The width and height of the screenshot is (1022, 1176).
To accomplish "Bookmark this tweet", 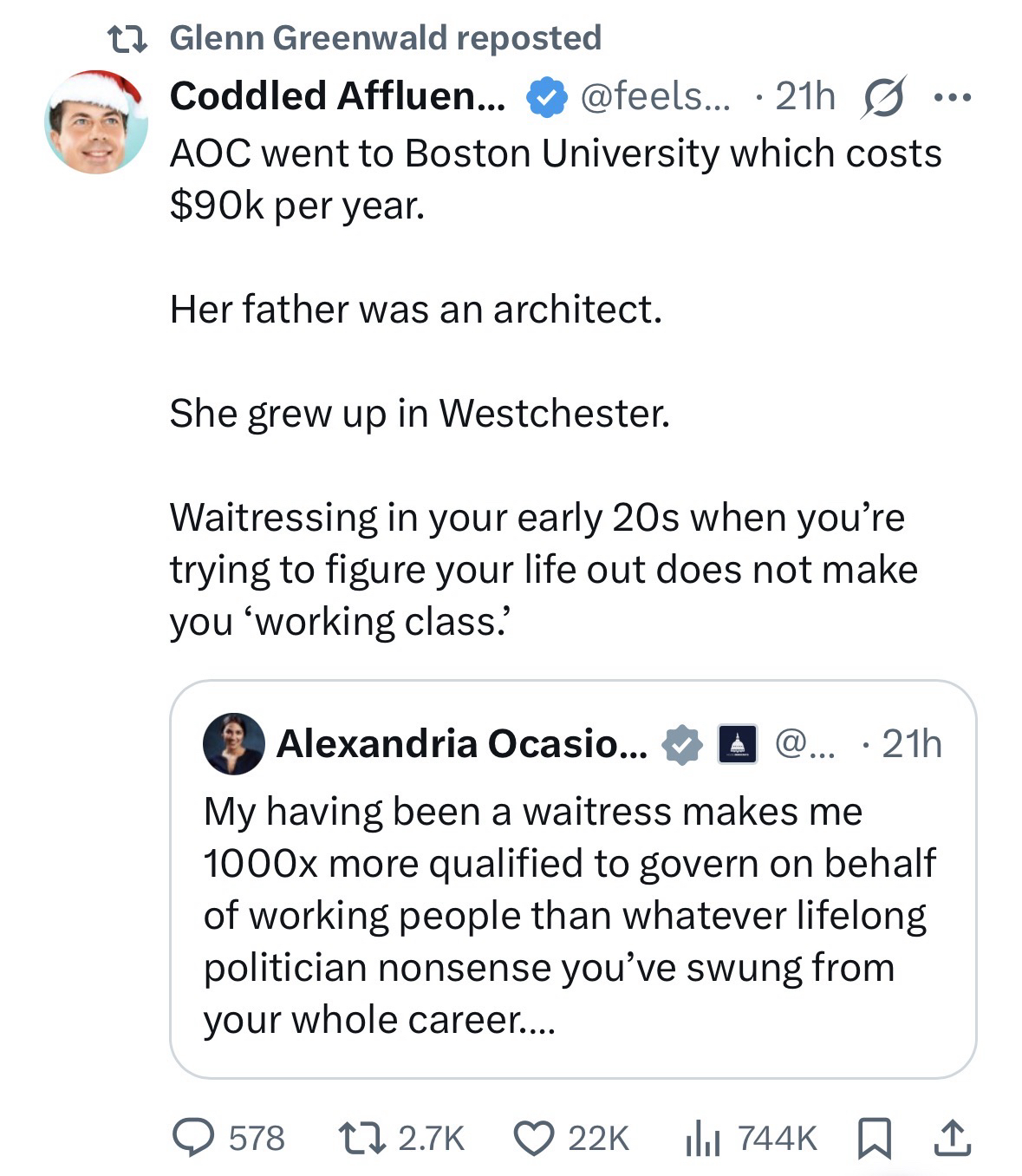I will point(874,1138).
